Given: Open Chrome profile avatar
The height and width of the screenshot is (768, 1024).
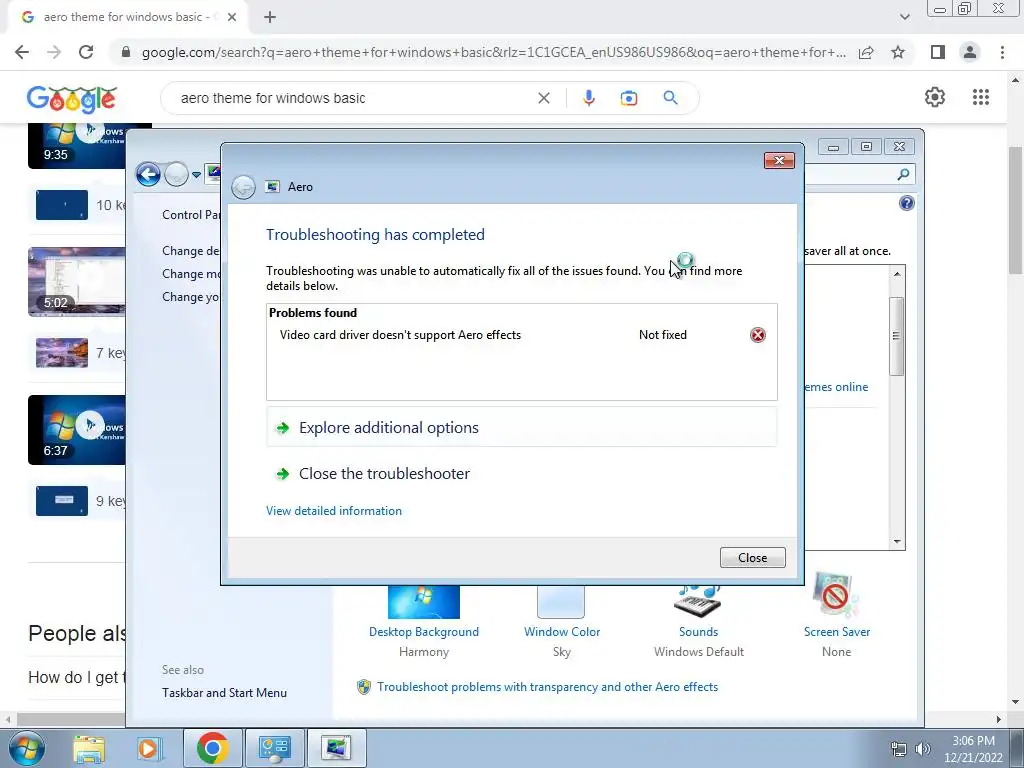Looking at the screenshot, I should pos(970,52).
